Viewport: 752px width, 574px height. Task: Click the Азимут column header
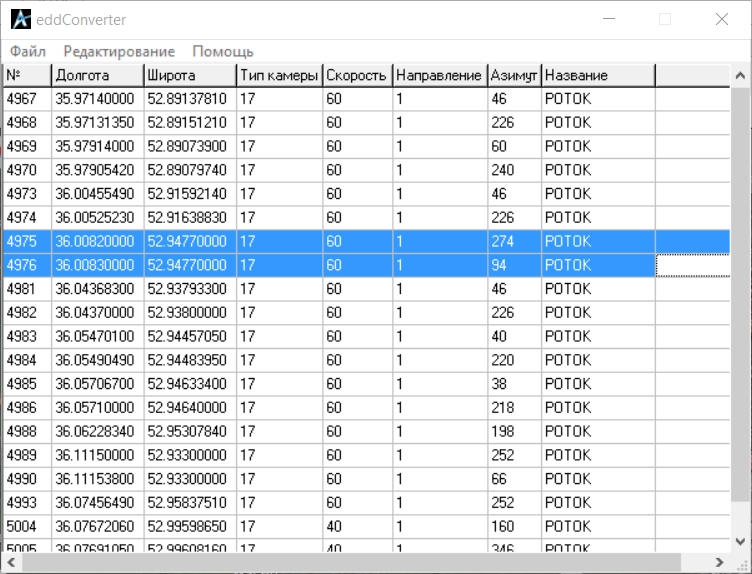point(514,75)
